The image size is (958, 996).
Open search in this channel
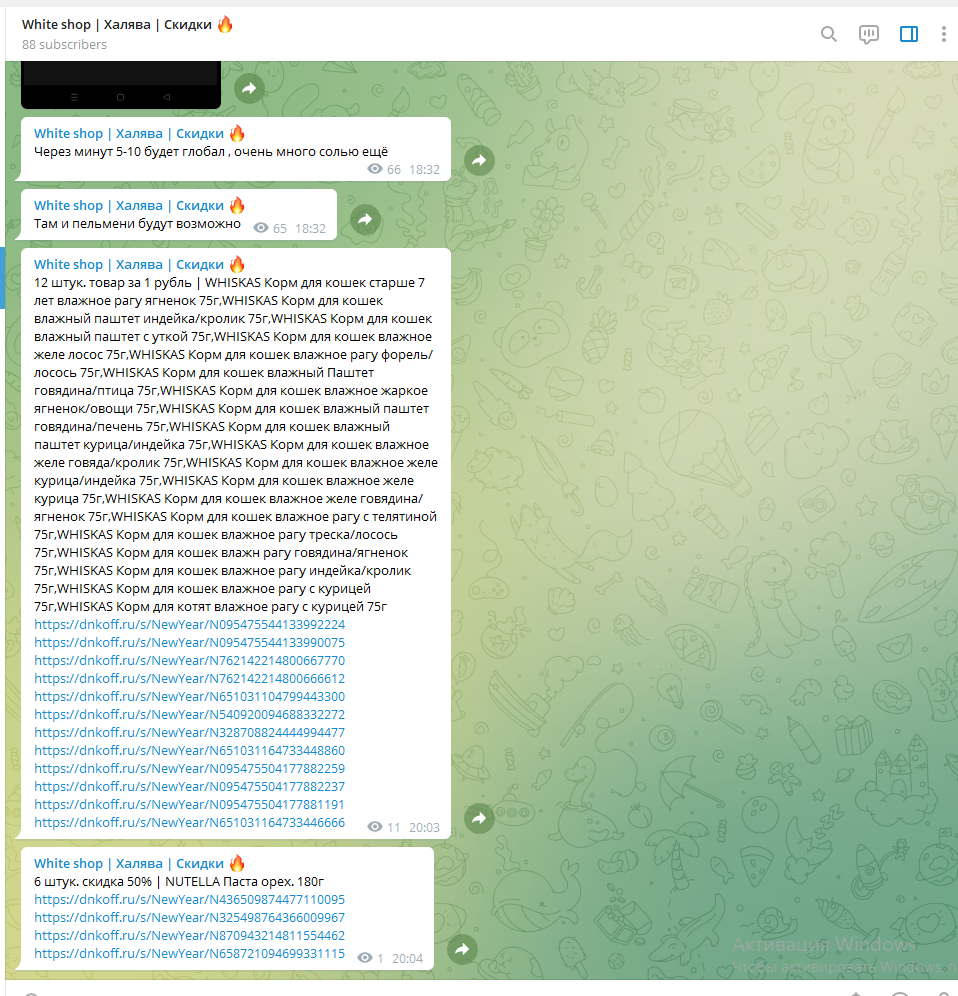point(828,34)
